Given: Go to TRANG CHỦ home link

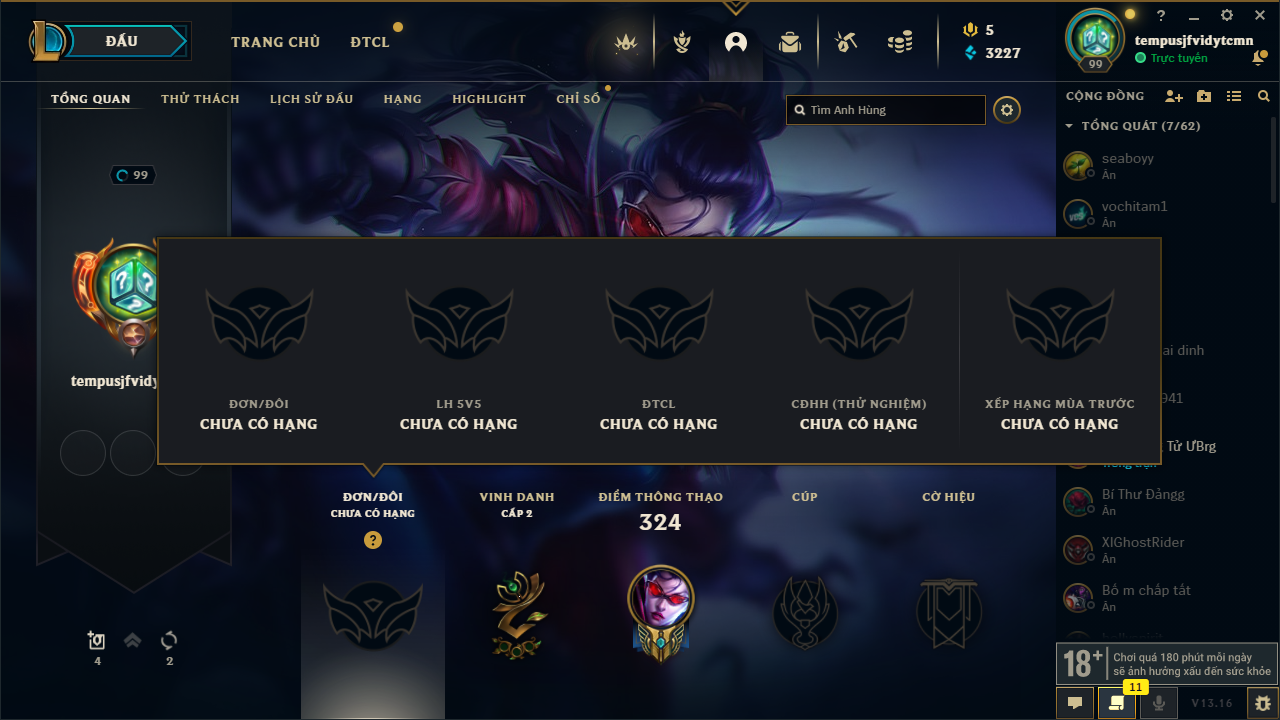Looking at the screenshot, I should click(x=275, y=42).
